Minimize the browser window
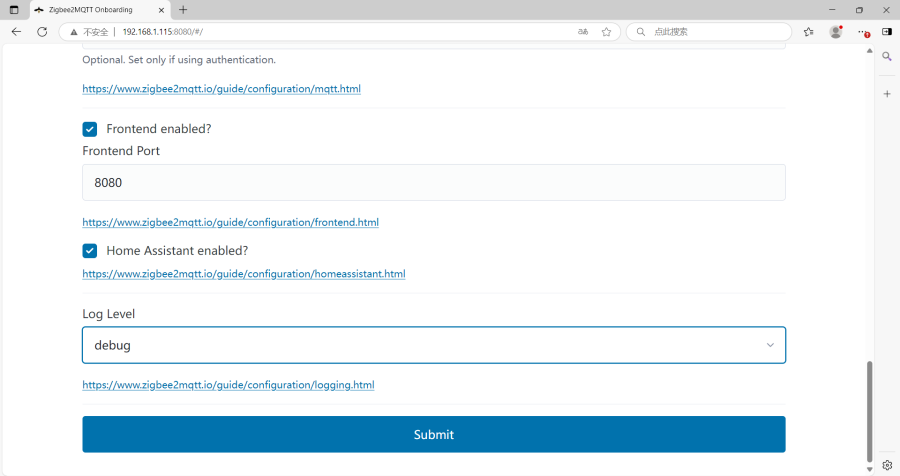This screenshot has width=900, height=476. (832, 10)
